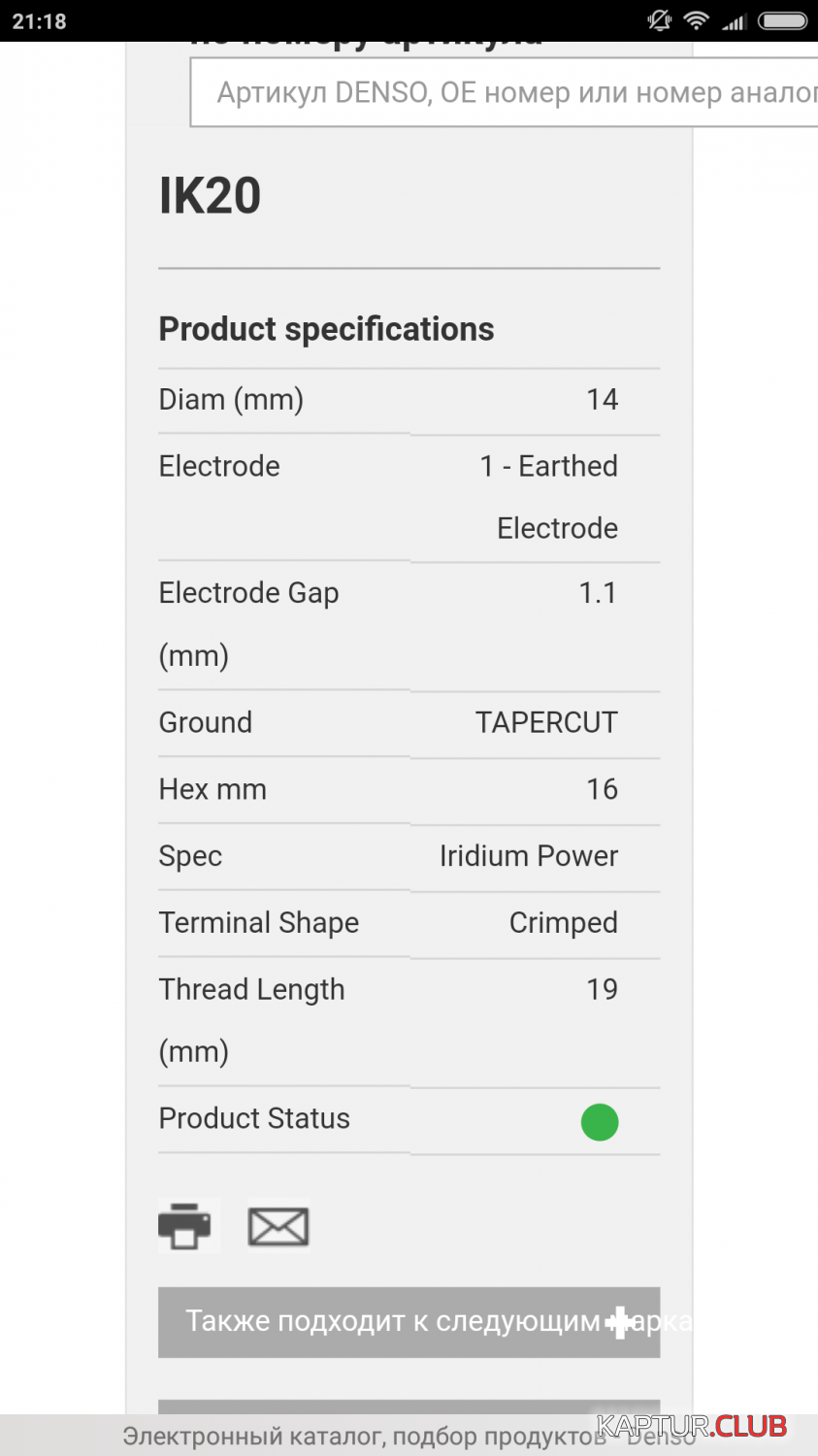Image resolution: width=818 pixels, height=1456 pixels.
Task: Tap the Crimped terminal shape value
Action: click(x=563, y=923)
